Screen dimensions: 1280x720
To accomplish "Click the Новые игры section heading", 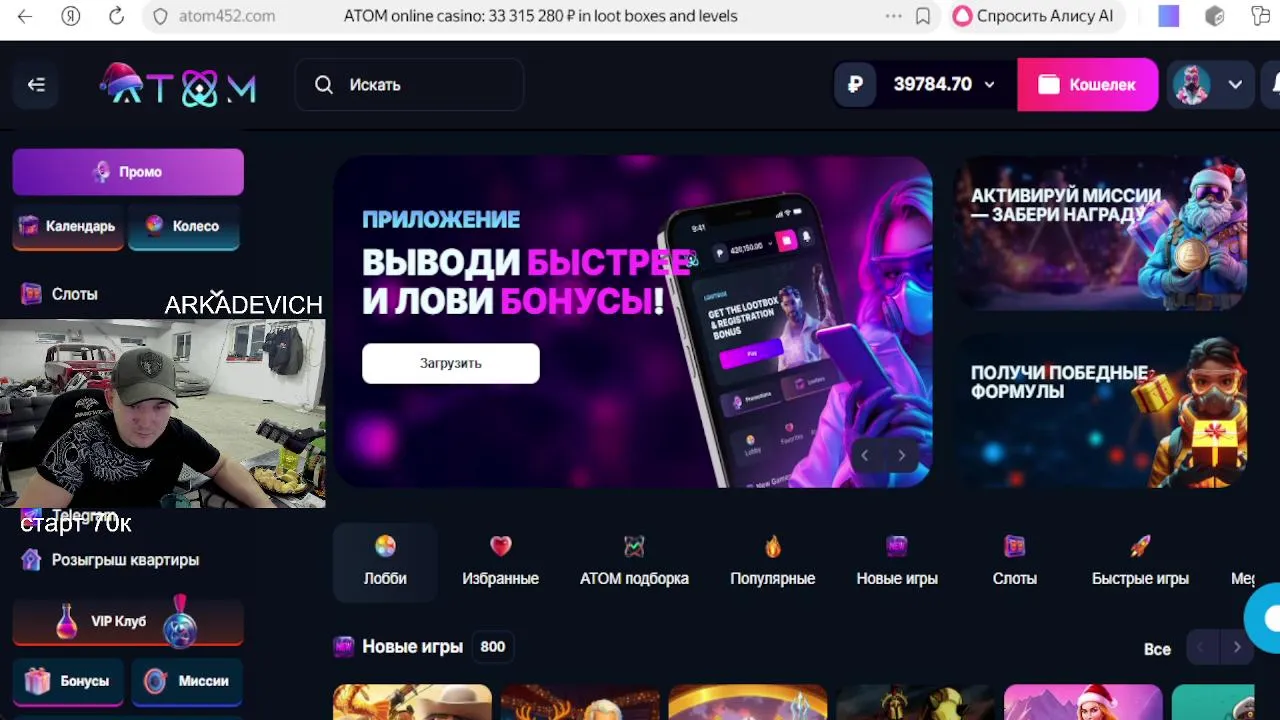I will click(x=412, y=647).
